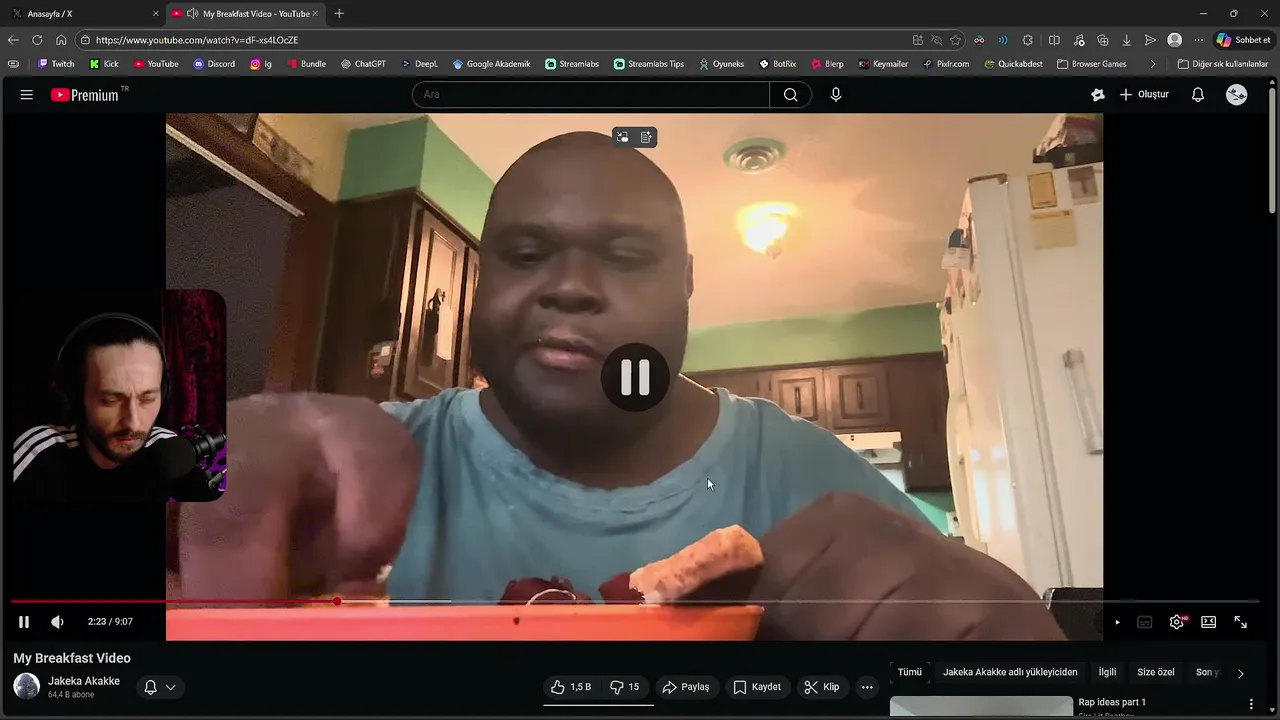Click the pop-out icon above the video
The width and height of the screenshot is (1280, 720).
(622, 138)
